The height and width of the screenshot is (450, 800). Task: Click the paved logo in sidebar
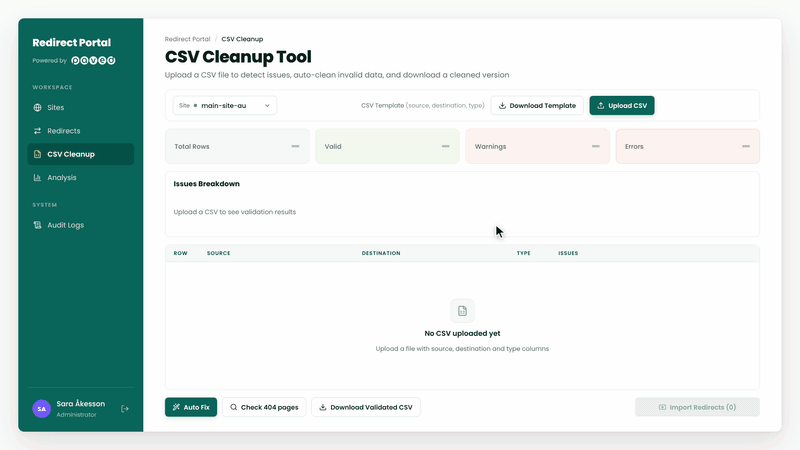(93, 60)
